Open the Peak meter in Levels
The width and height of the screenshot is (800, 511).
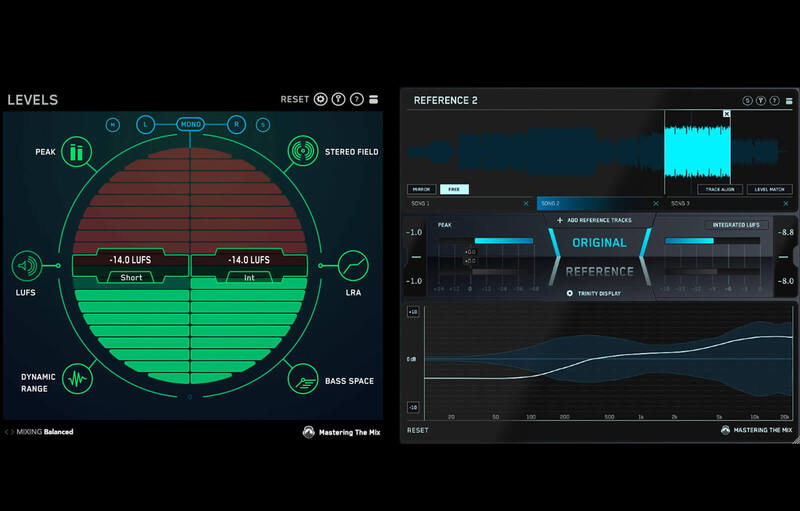(x=77, y=151)
